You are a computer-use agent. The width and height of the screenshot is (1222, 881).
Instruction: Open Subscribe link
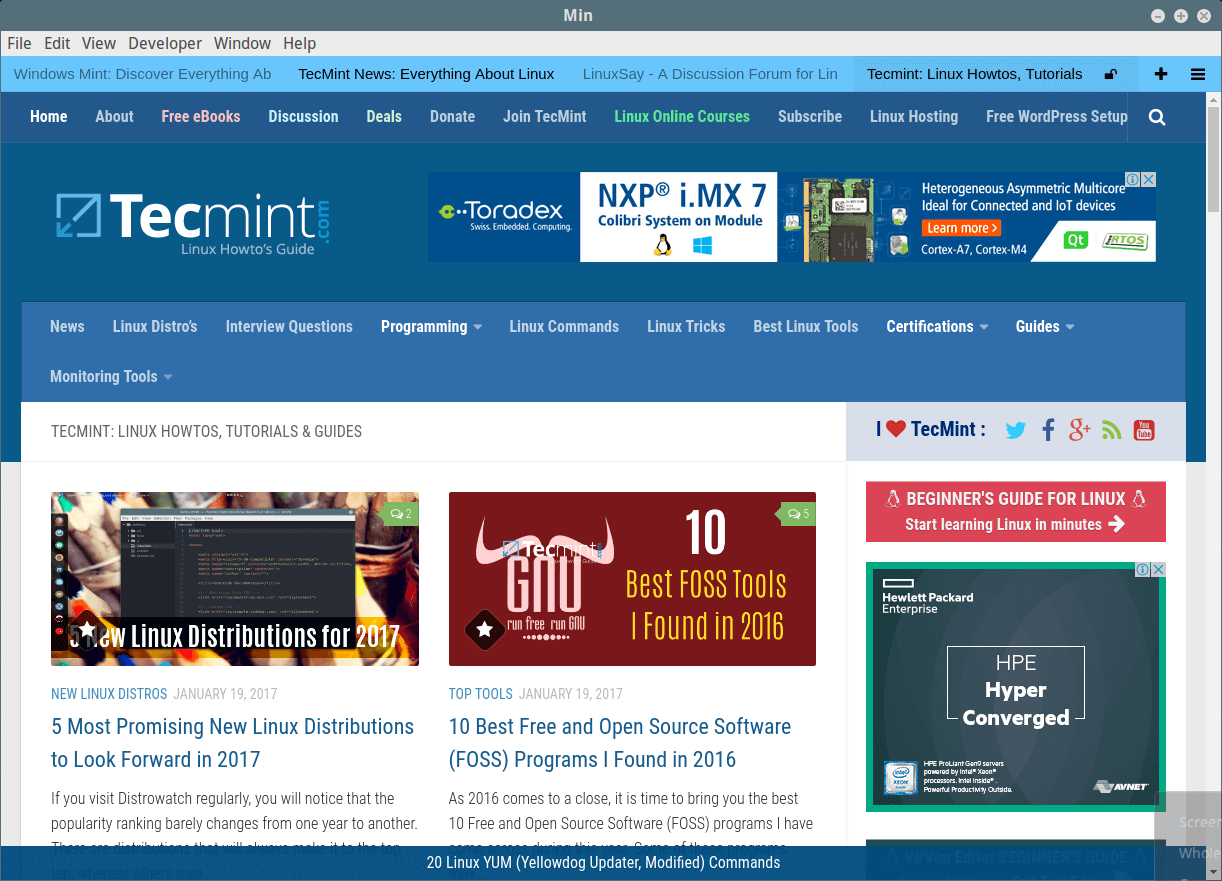coord(810,117)
